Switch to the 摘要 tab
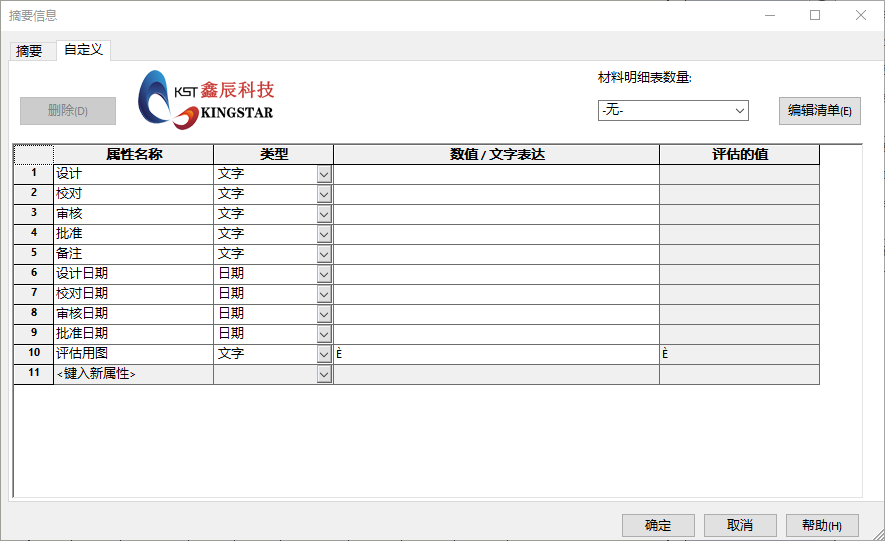885x541 pixels. pos(29,51)
